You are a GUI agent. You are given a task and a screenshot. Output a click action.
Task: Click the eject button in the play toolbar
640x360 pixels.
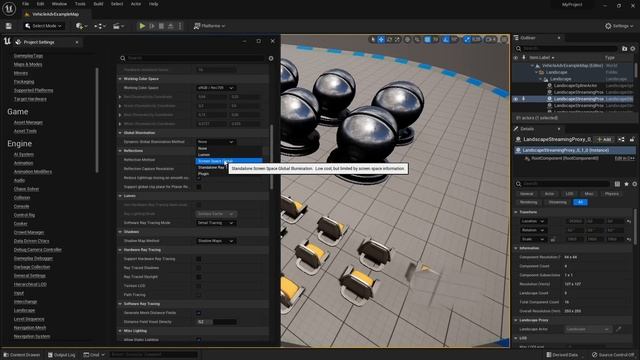coord(171,26)
